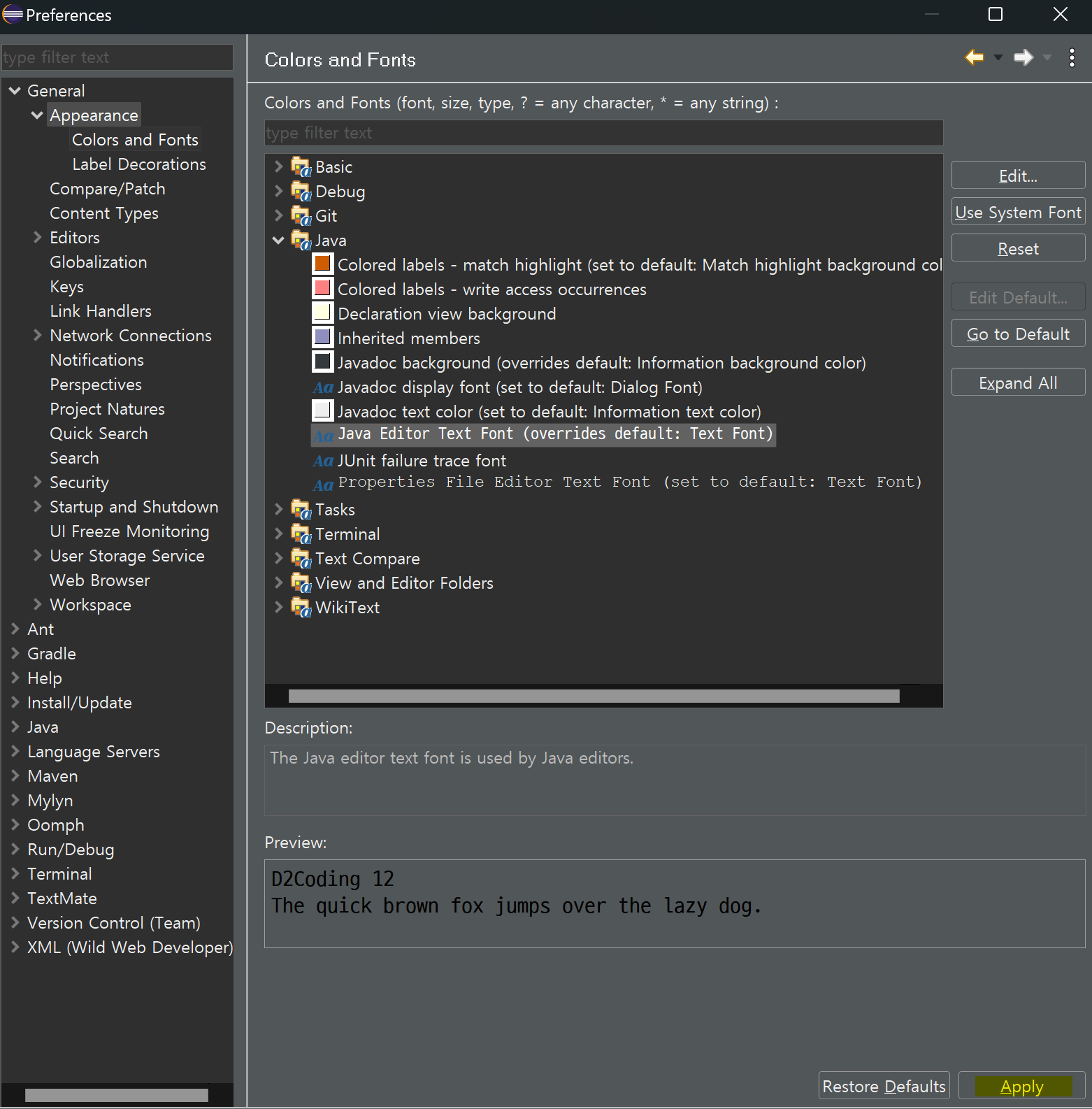
Task: Click the Terminal category folder icon
Action: [x=301, y=534]
